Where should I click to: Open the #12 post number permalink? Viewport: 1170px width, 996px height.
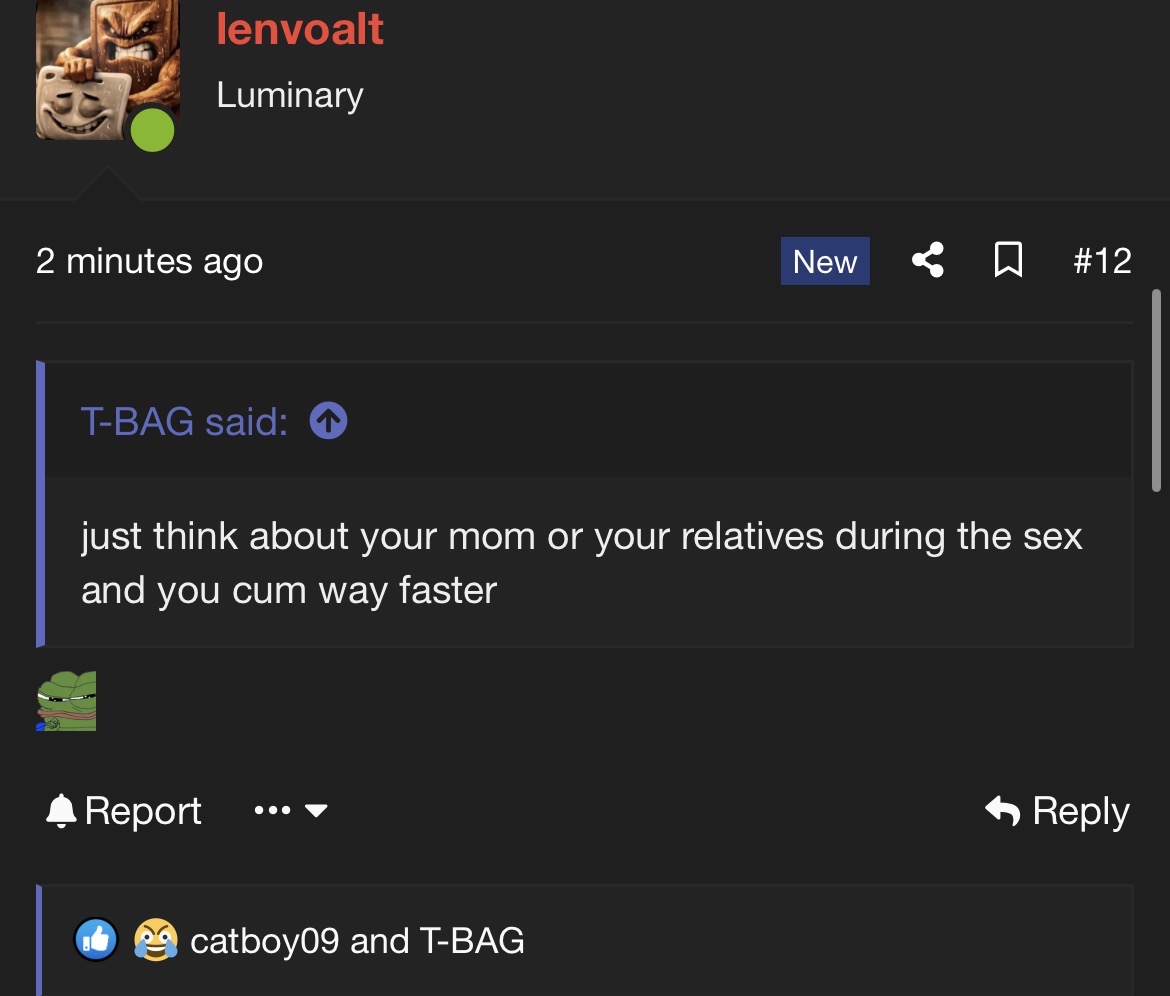click(x=1102, y=260)
